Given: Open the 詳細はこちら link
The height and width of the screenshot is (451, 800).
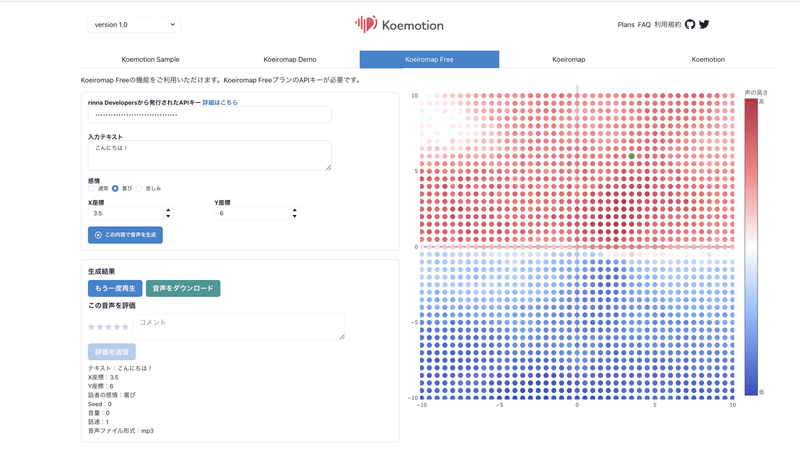Looking at the screenshot, I should point(220,103).
